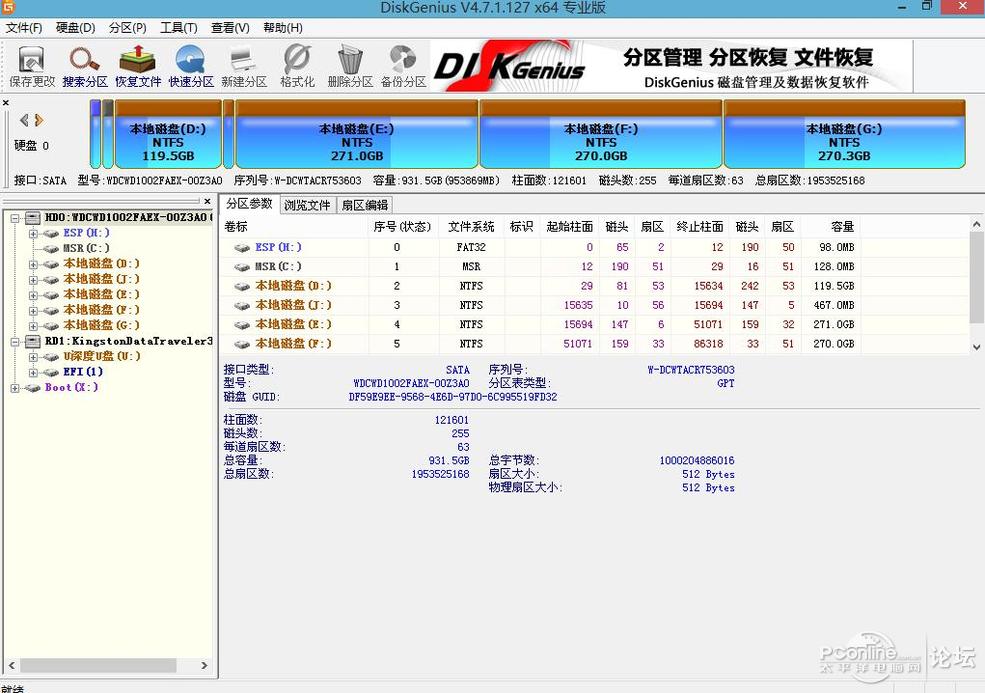Switch to the 扇区编辑 tab
The image size is (985, 693).
364,205
